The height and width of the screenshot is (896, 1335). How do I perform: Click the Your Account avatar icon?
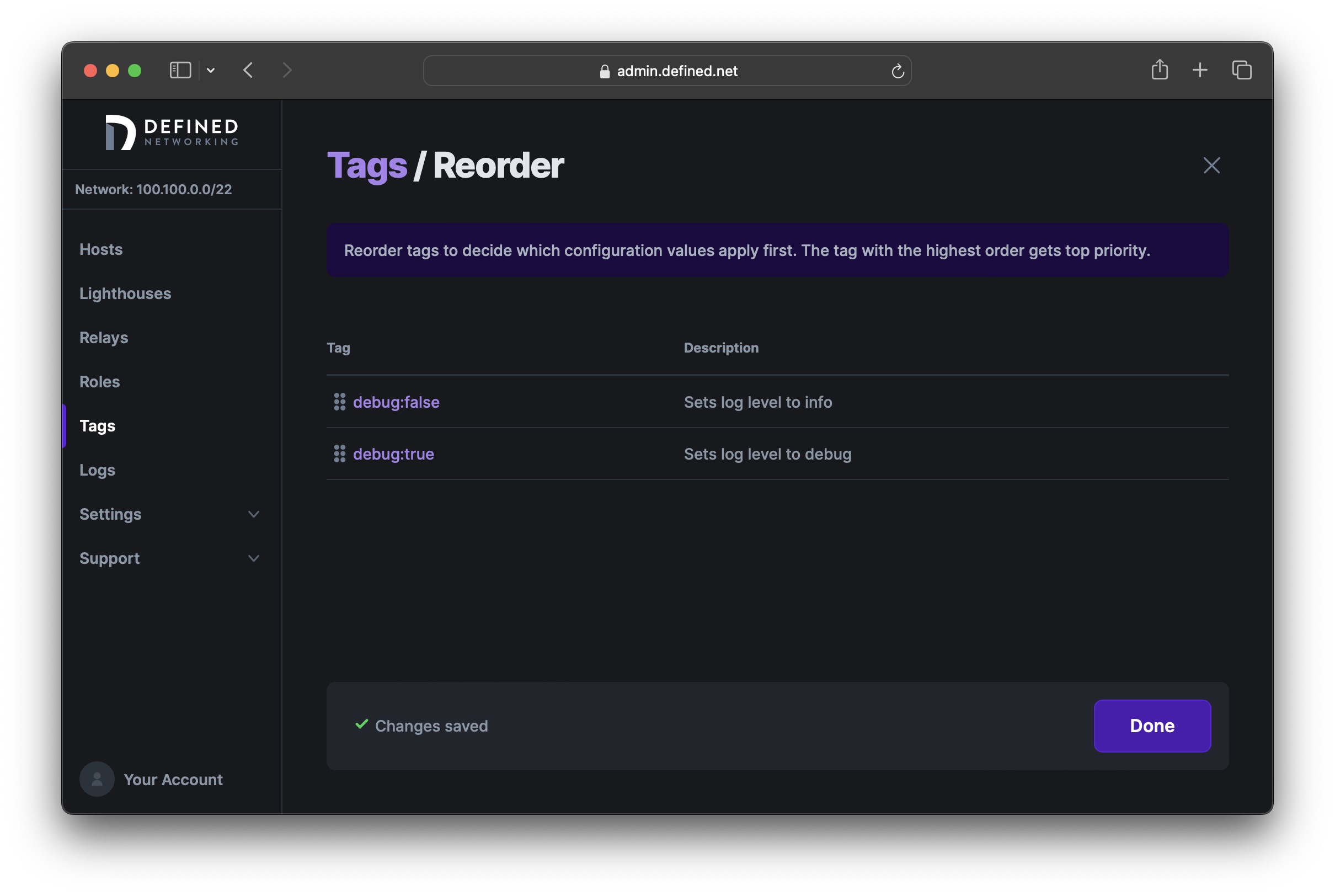[x=97, y=779]
